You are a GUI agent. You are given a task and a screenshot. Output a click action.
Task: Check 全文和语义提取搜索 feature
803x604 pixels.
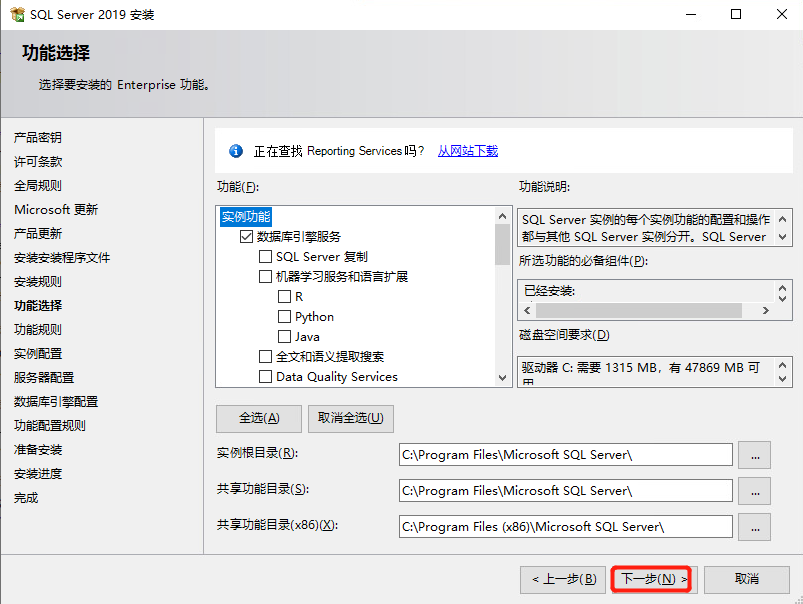(265, 357)
